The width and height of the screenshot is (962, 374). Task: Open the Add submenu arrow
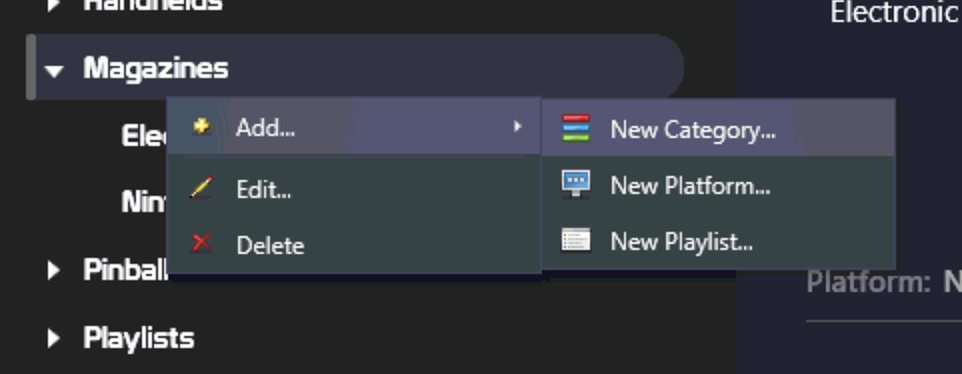coord(517,126)
